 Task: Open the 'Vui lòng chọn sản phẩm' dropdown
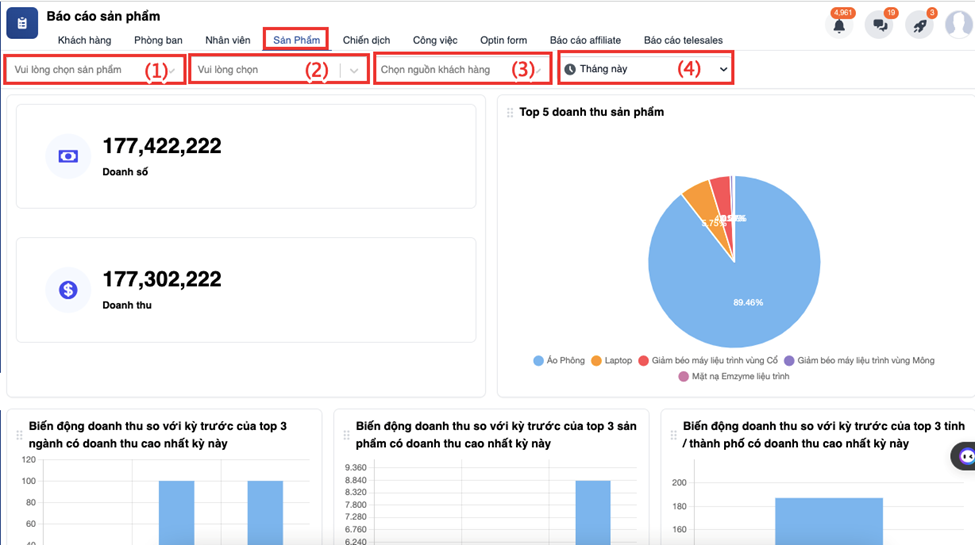point(95,70)
